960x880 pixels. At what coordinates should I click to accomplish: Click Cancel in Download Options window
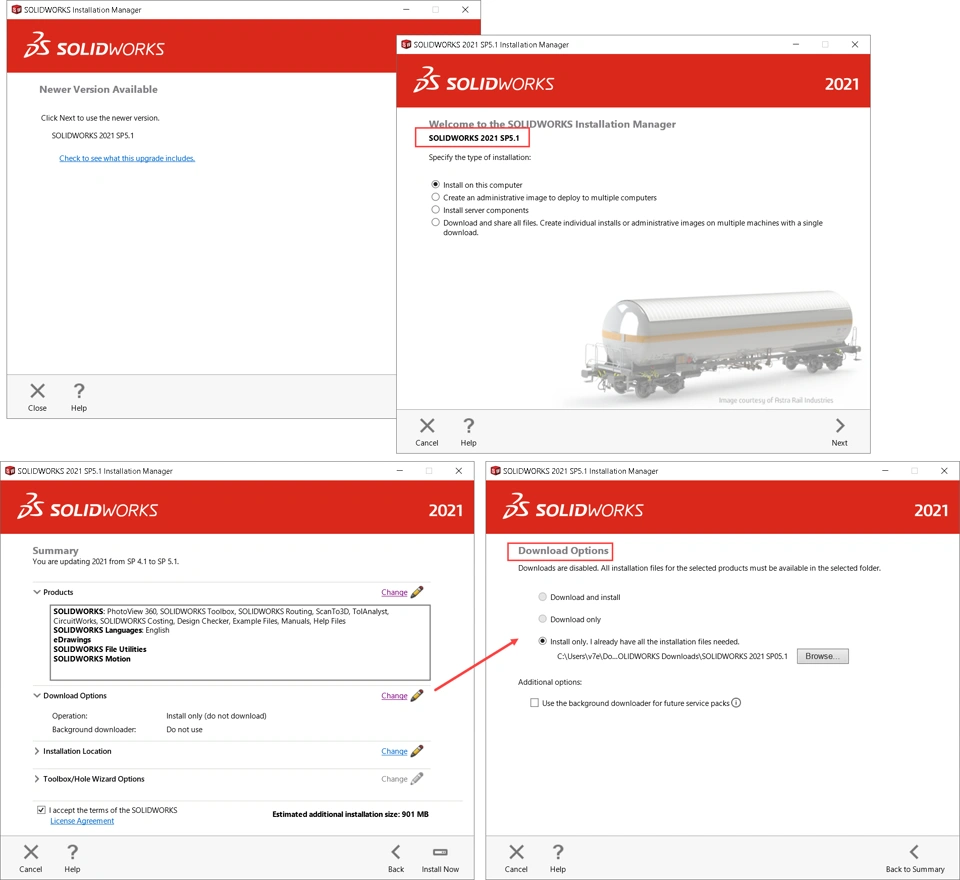[x=516, y=858]
